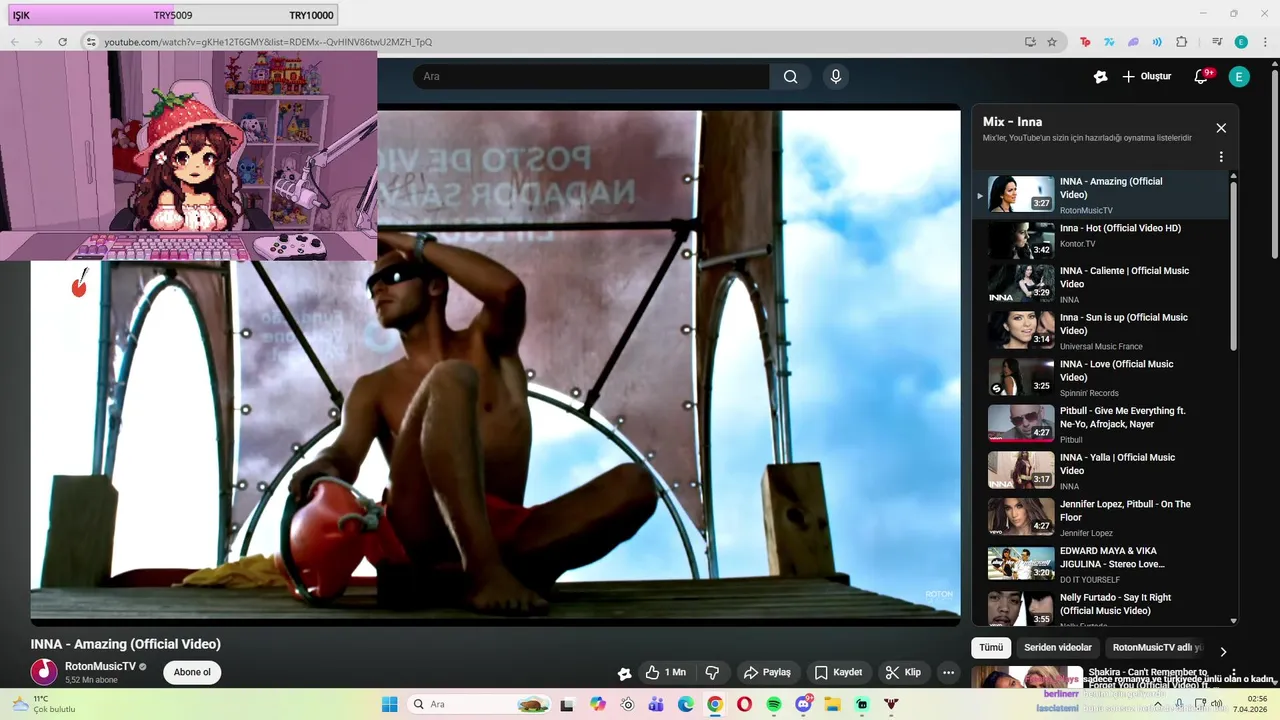Save the video with Kaydet button
The image size is (1280, 720).
[838, 672]
